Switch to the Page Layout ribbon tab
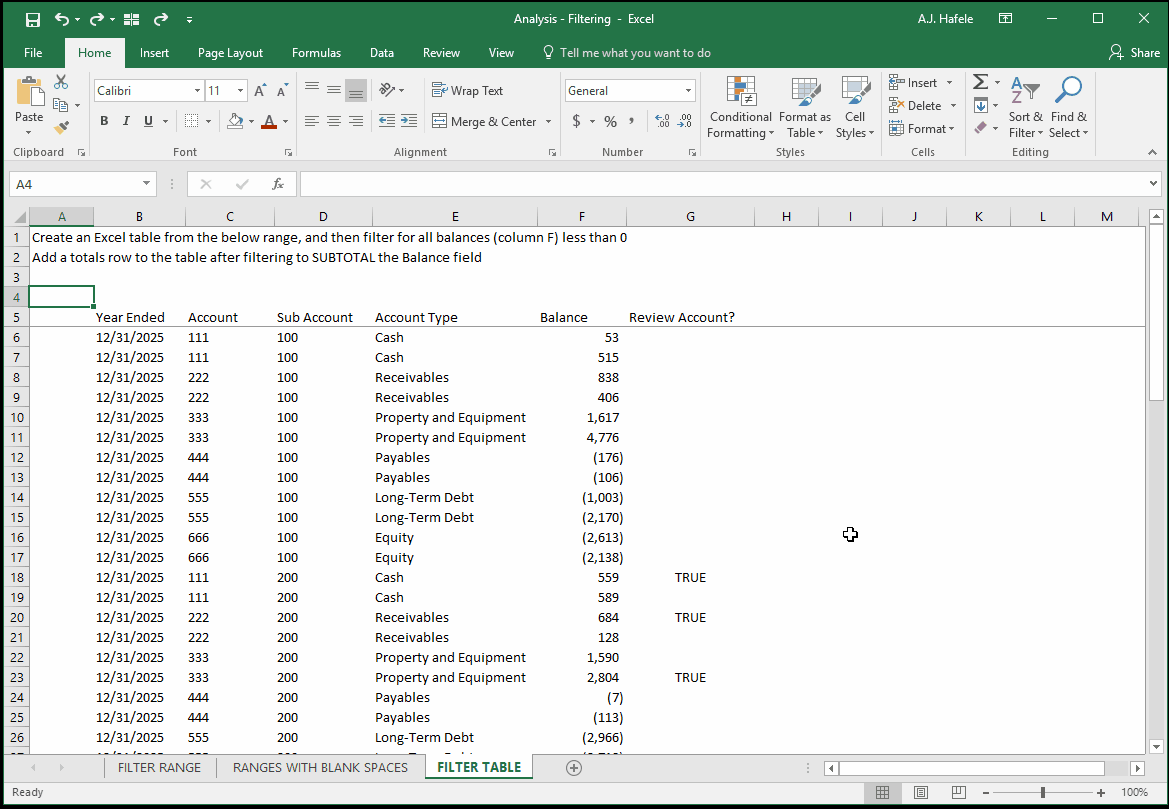1169x809 pixels. 230,53
